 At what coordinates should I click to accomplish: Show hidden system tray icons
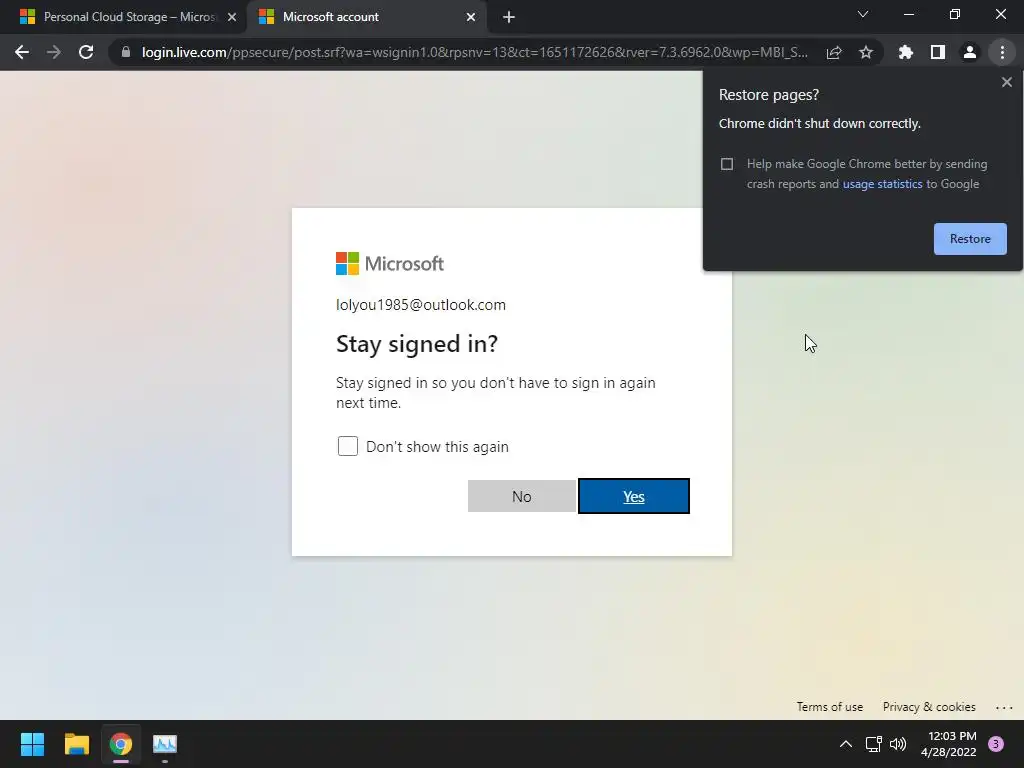click(x=846, y=744)
